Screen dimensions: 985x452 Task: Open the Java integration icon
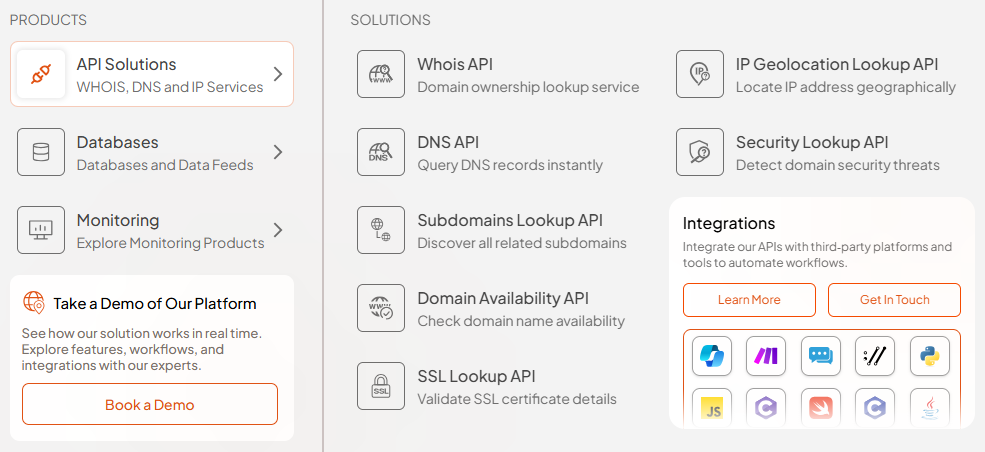pyautogui.click(x=930, y=409)
